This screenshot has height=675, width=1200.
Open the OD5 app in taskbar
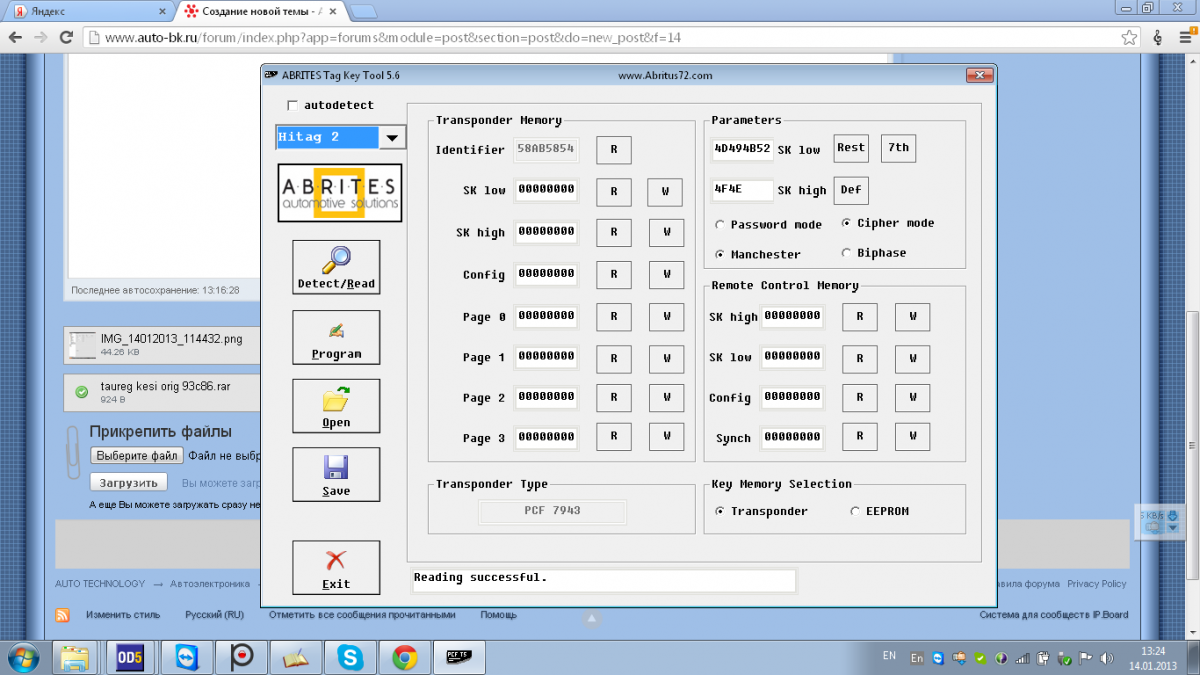tap(130, 657)
